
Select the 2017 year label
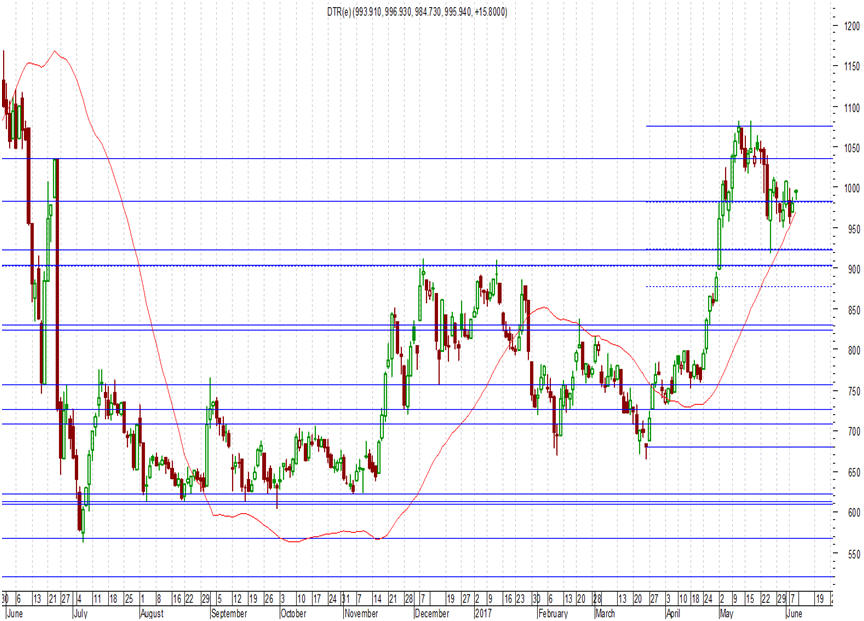tap(483, 613)
